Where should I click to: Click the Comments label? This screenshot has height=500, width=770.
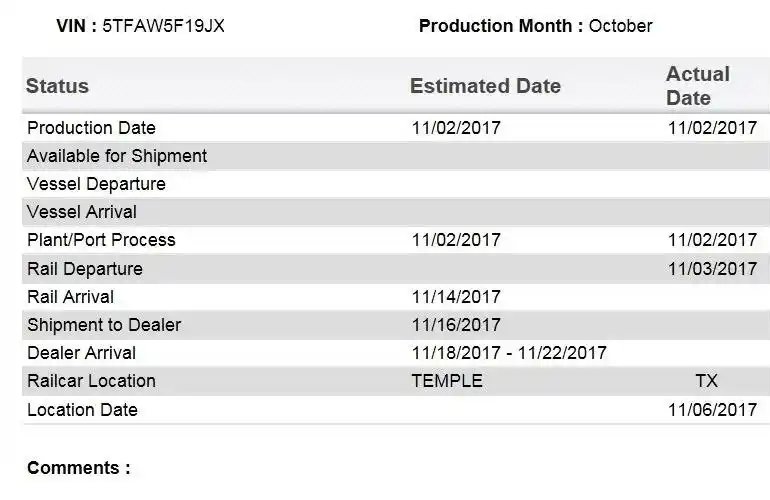[x=79, y=468]
